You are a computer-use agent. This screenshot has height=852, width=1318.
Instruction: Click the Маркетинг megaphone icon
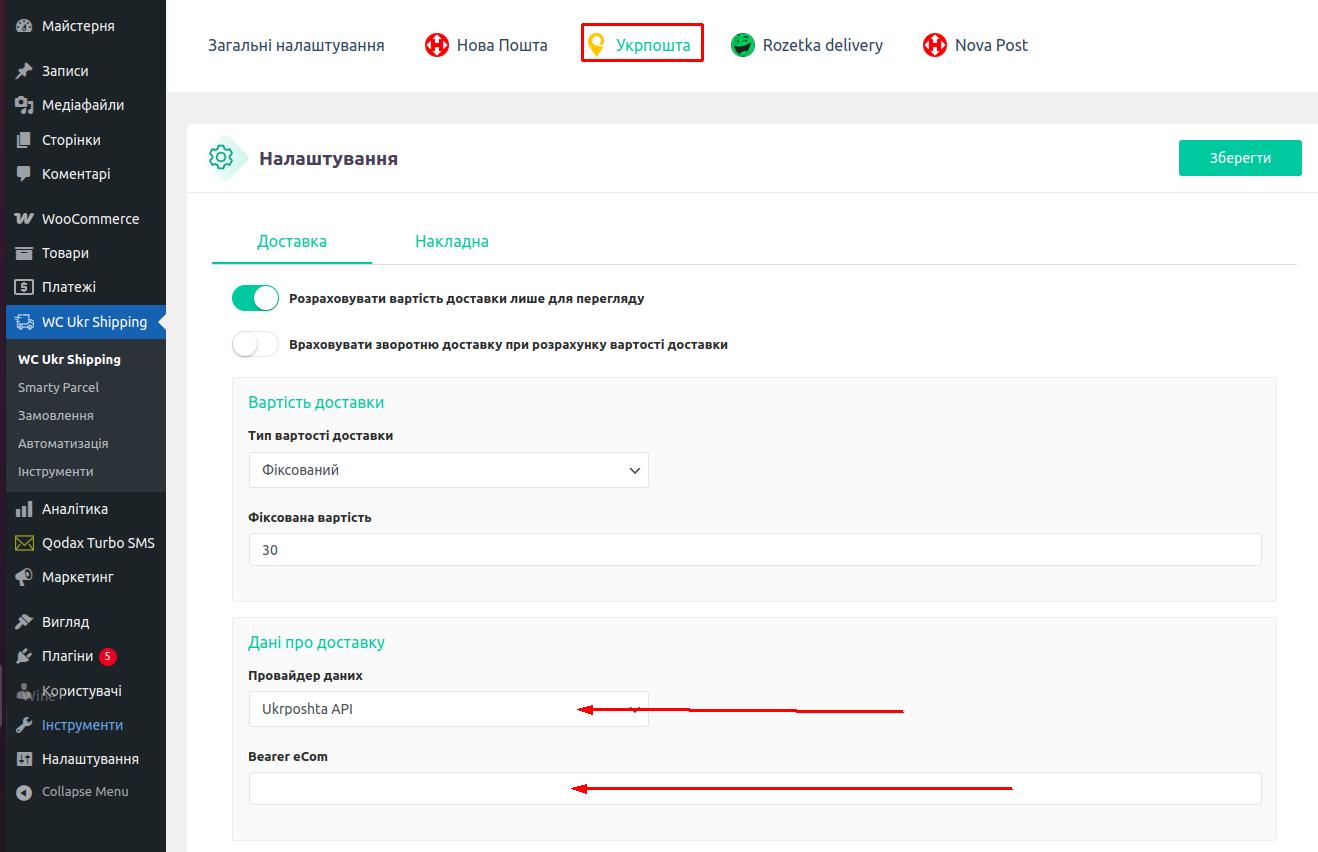click(x=24, y=577)
